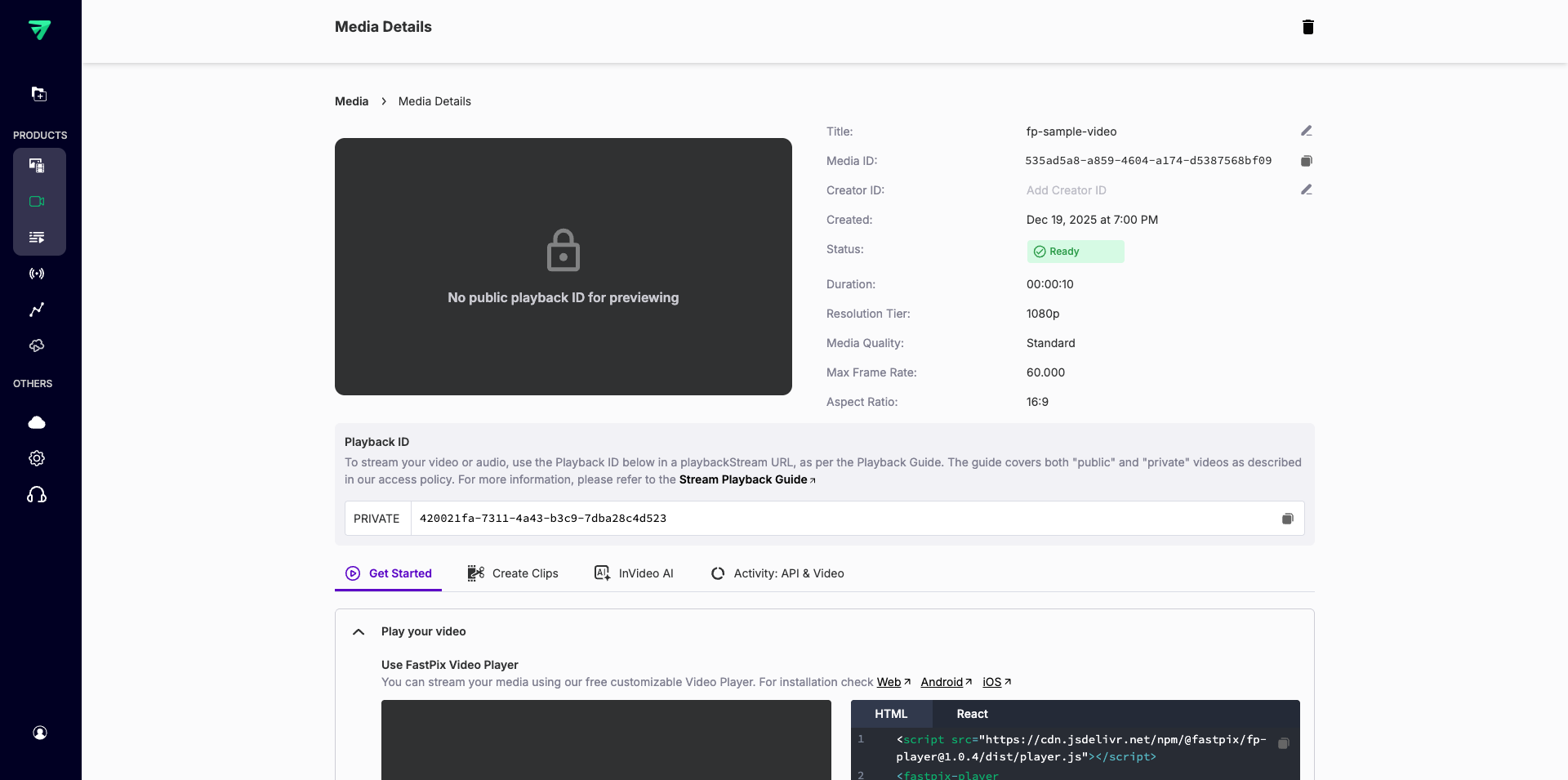Create new project using the folder-plus icon
Screen dimensions: 1568x780
[x=39, y=94]
